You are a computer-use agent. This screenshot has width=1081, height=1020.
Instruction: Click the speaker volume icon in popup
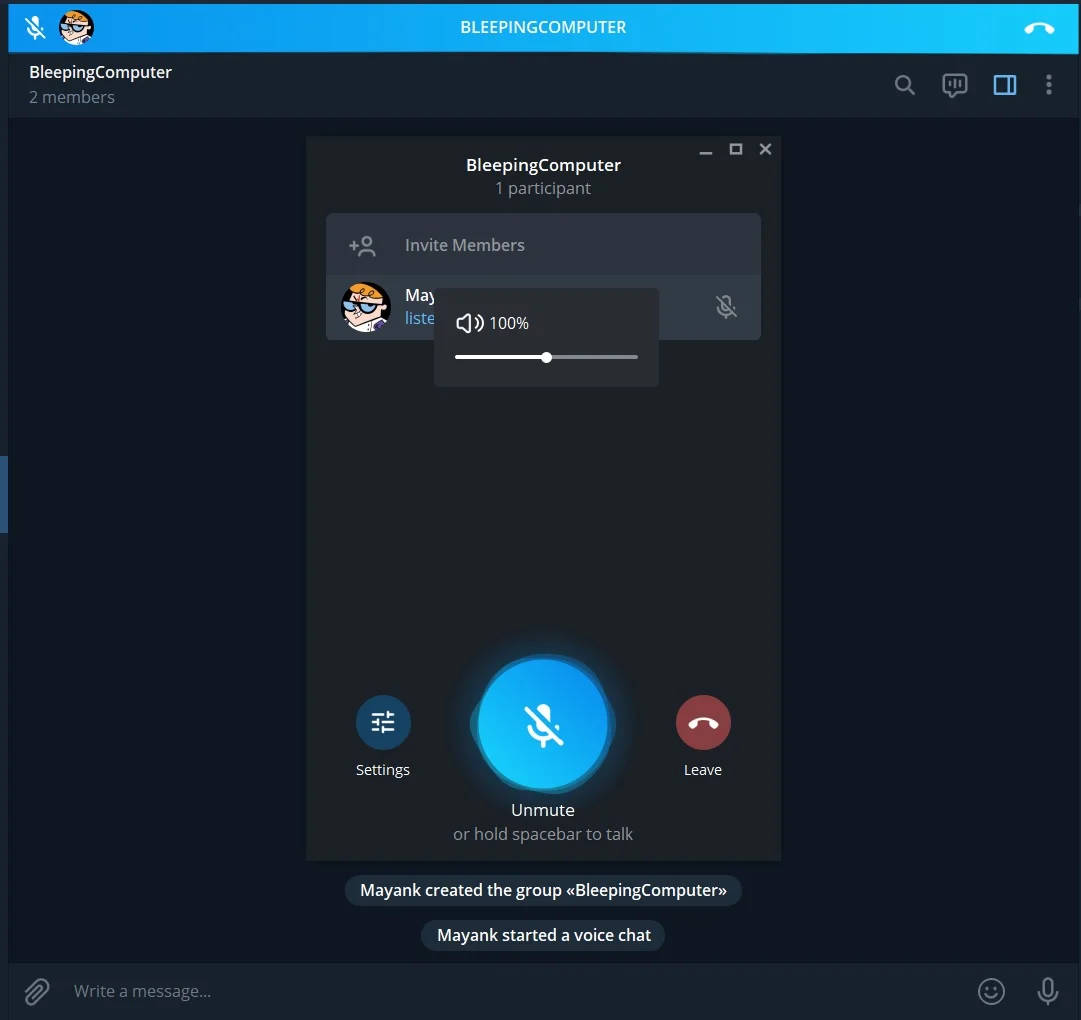point(469,323)
